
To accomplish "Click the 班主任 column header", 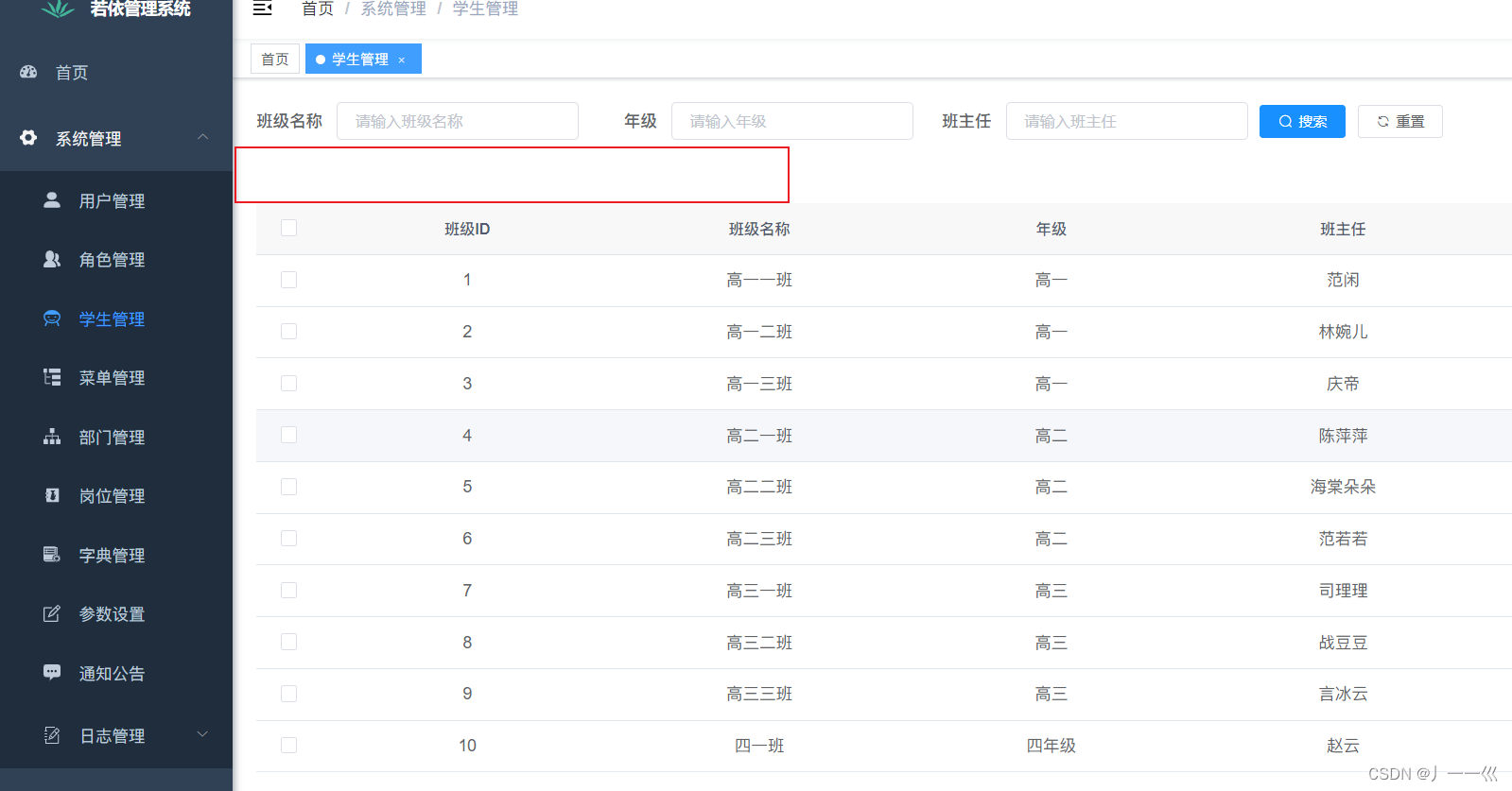I will (1343, 229).
